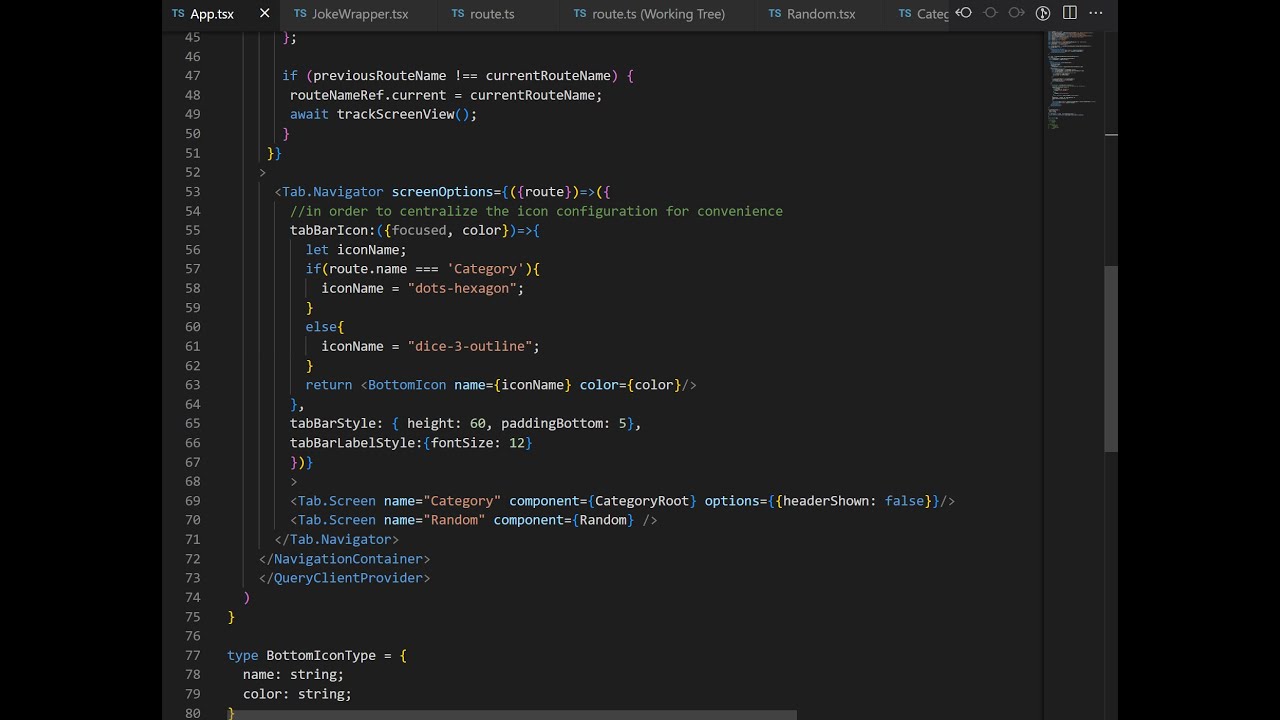Image resolution: width=1280 pixels, height=720 pixels.
Task: Click the tabBarStyle property
Action: [333, 423]
